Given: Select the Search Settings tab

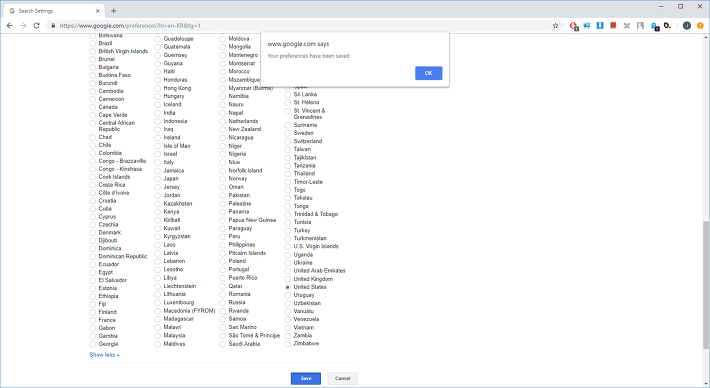Looking at the screenshot, I should point(55,11).
